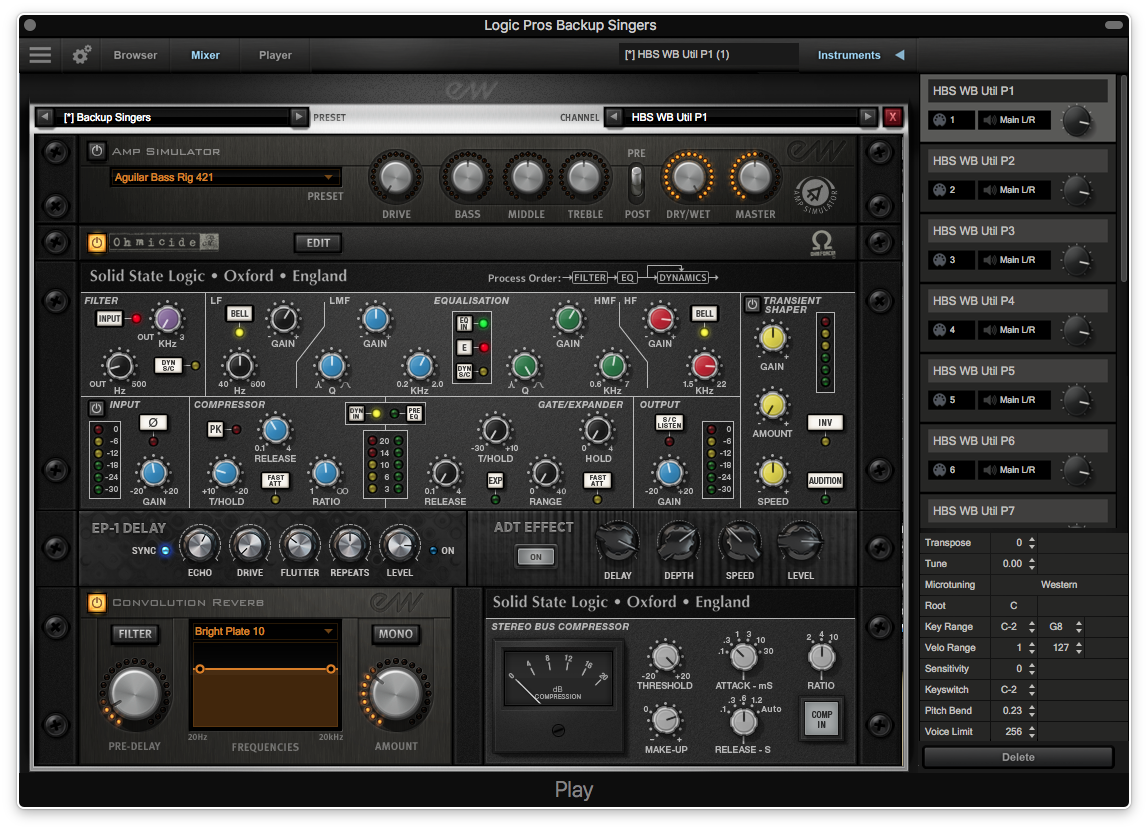Viewport: 1148px width, 830px height.
Task: Go to previous preset arrow
Action: point(45,116)
